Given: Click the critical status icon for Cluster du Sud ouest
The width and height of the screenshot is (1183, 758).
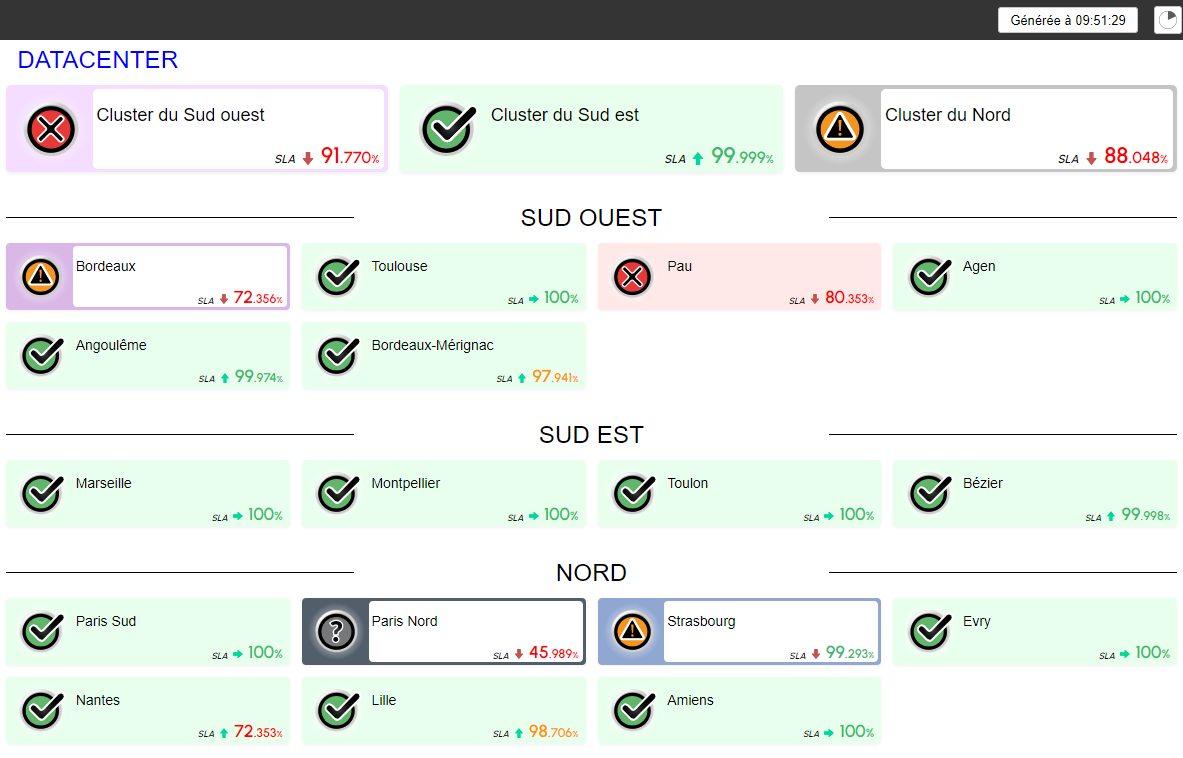Looking at the screenshot, I should click(x=50, y=129).
